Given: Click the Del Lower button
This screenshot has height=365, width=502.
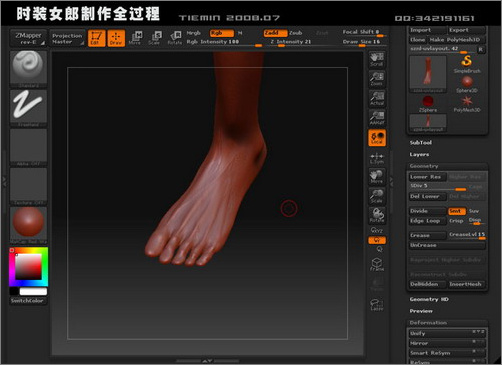Looking at the screenshot, I should 427,196.
